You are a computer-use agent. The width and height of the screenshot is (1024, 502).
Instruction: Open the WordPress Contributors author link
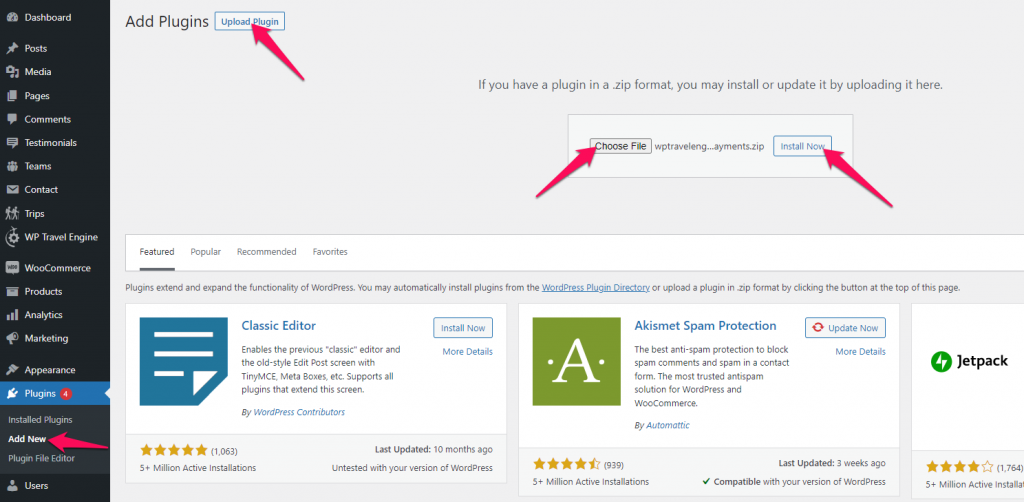coord(299,412)
